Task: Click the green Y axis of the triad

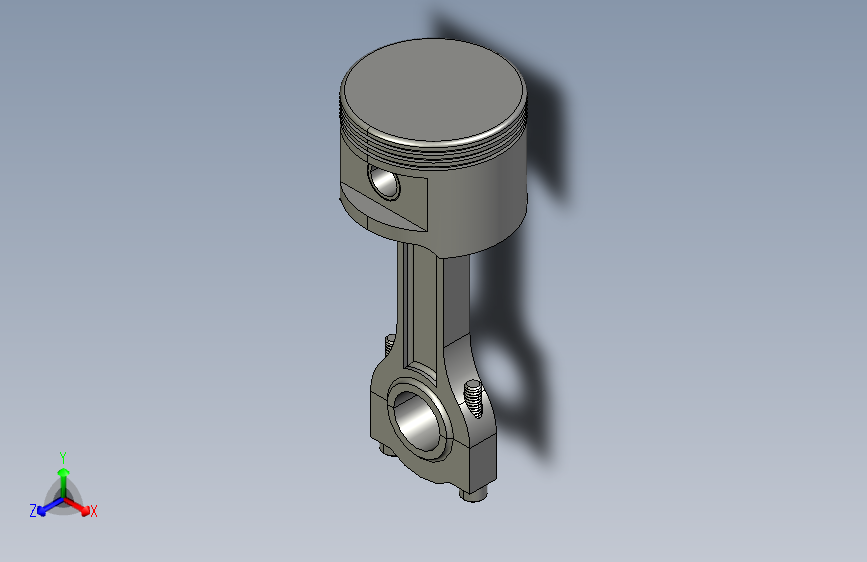Action: [x=64, y=482]
